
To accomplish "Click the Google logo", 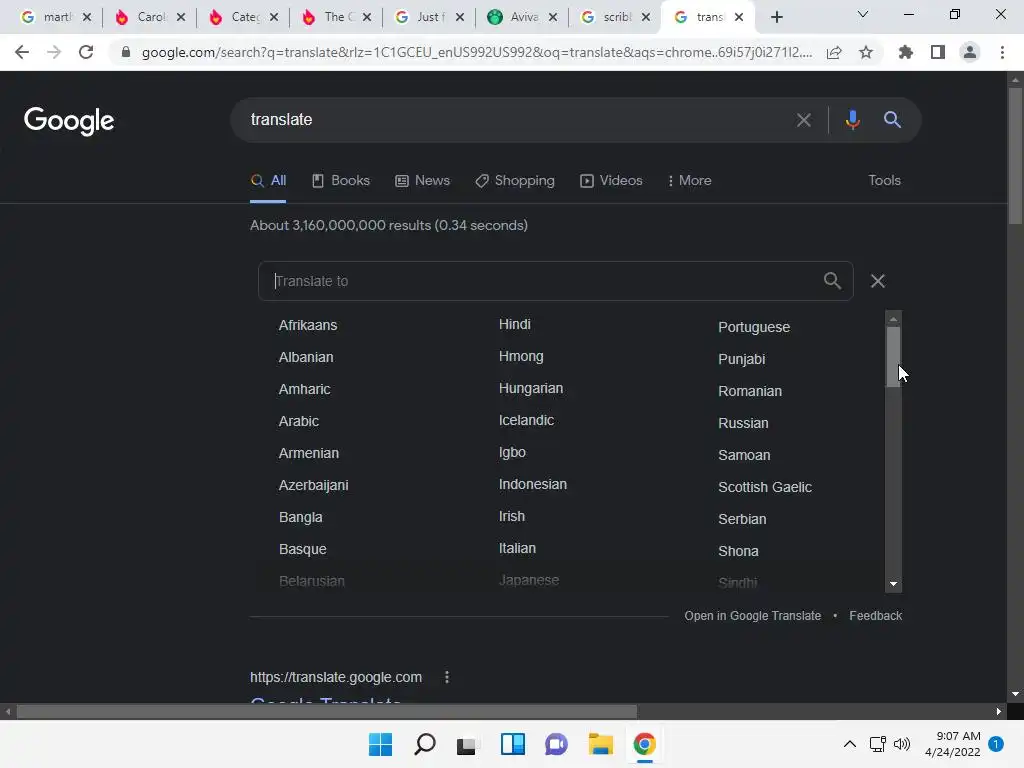I will (x=69, y=121).
